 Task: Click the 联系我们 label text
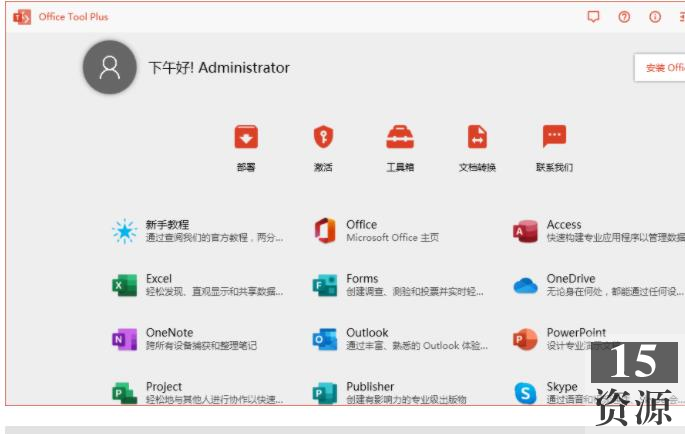554,167
